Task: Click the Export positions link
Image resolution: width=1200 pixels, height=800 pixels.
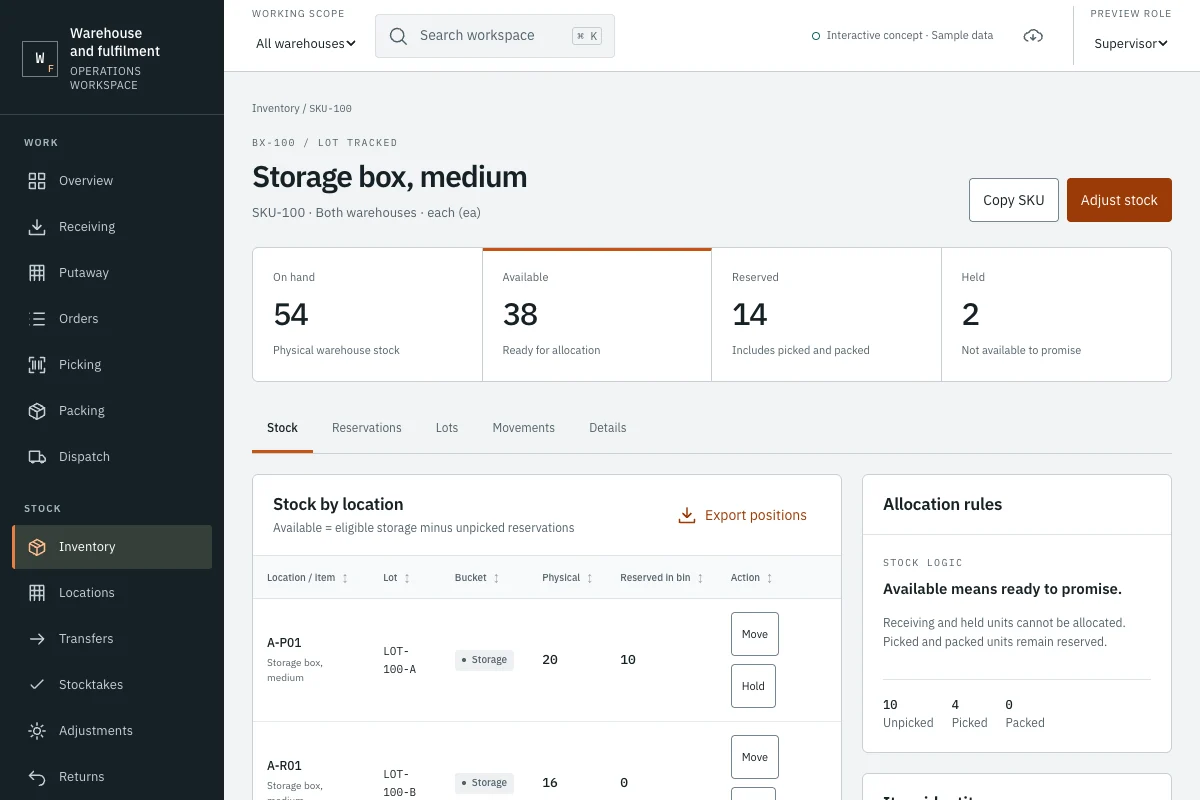Action: pos(742,516)
